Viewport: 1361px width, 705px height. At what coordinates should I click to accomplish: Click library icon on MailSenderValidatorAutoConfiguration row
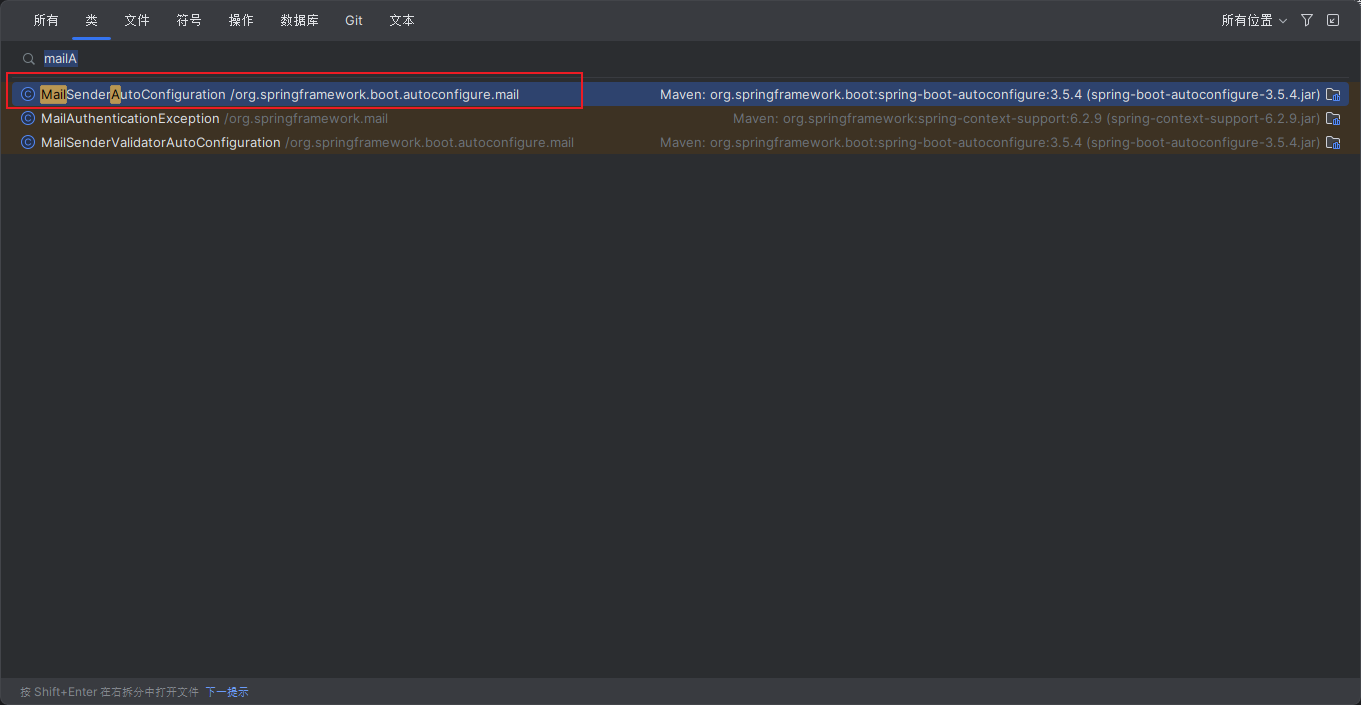pos(1333,142)
